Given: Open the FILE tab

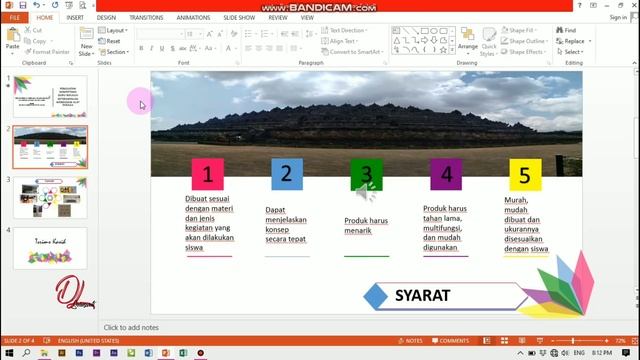Looking at the screenshot, I should point(15,18).
